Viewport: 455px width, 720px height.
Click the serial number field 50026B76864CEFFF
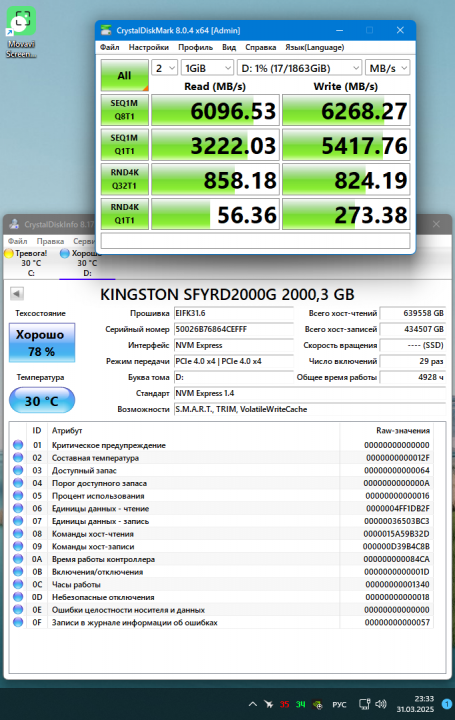click(234, 329)
